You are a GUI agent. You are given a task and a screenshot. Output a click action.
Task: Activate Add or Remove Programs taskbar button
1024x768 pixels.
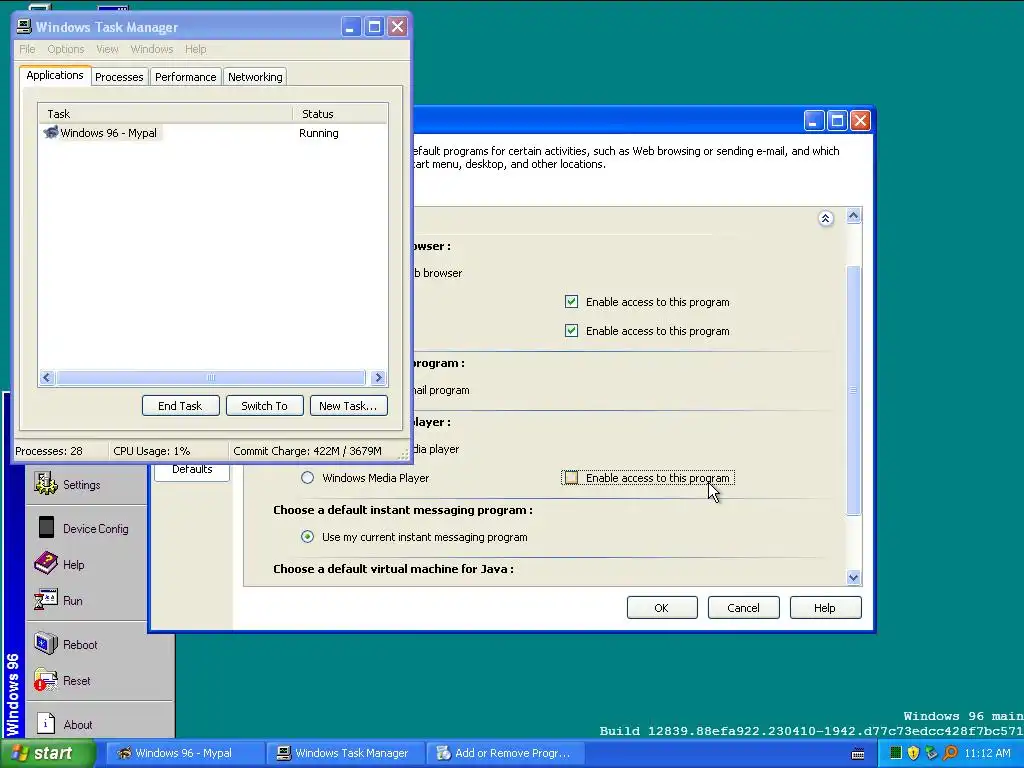(x=505, y=753)
